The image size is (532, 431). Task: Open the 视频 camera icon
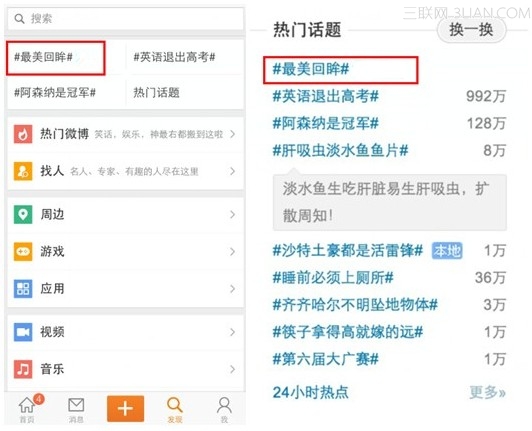coord(23,332)
